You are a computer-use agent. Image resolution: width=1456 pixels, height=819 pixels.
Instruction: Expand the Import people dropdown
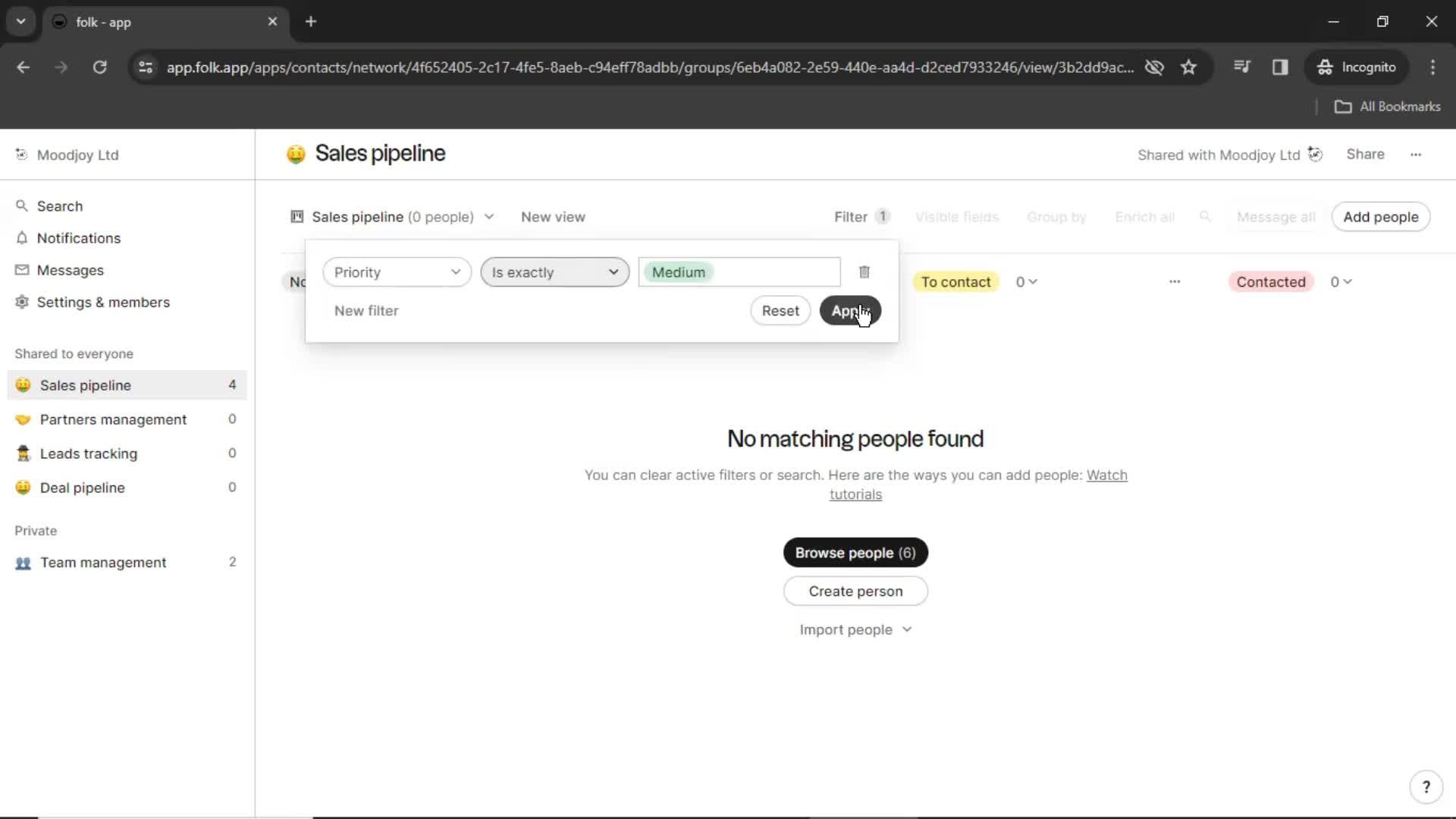pyautogui.click(x=855, y=629)
